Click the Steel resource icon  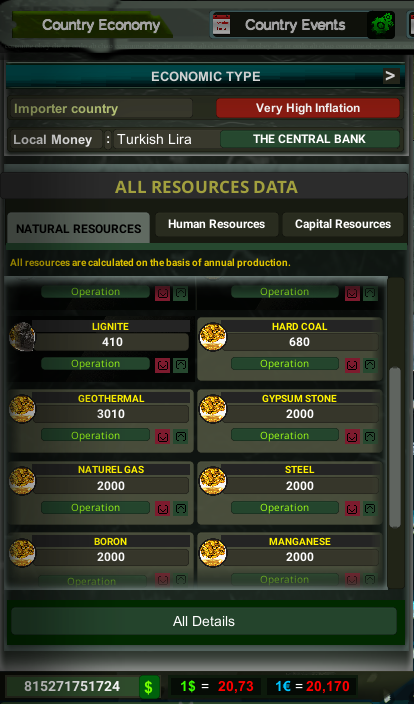point(213,480)
